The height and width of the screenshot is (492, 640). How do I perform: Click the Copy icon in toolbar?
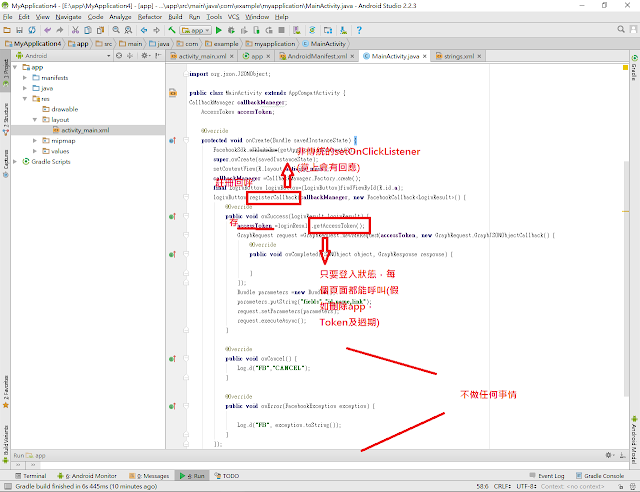point(88,30)
